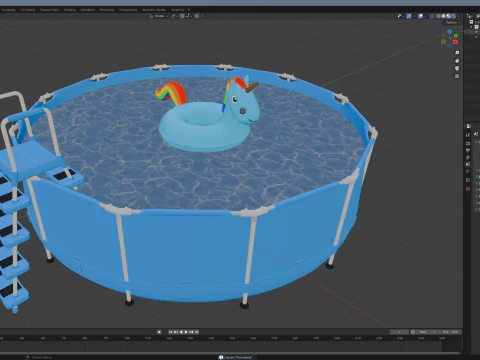The height and width of the screenshot is (360, 480).
Task: Click the End frame field
Action: pos(449,332)
